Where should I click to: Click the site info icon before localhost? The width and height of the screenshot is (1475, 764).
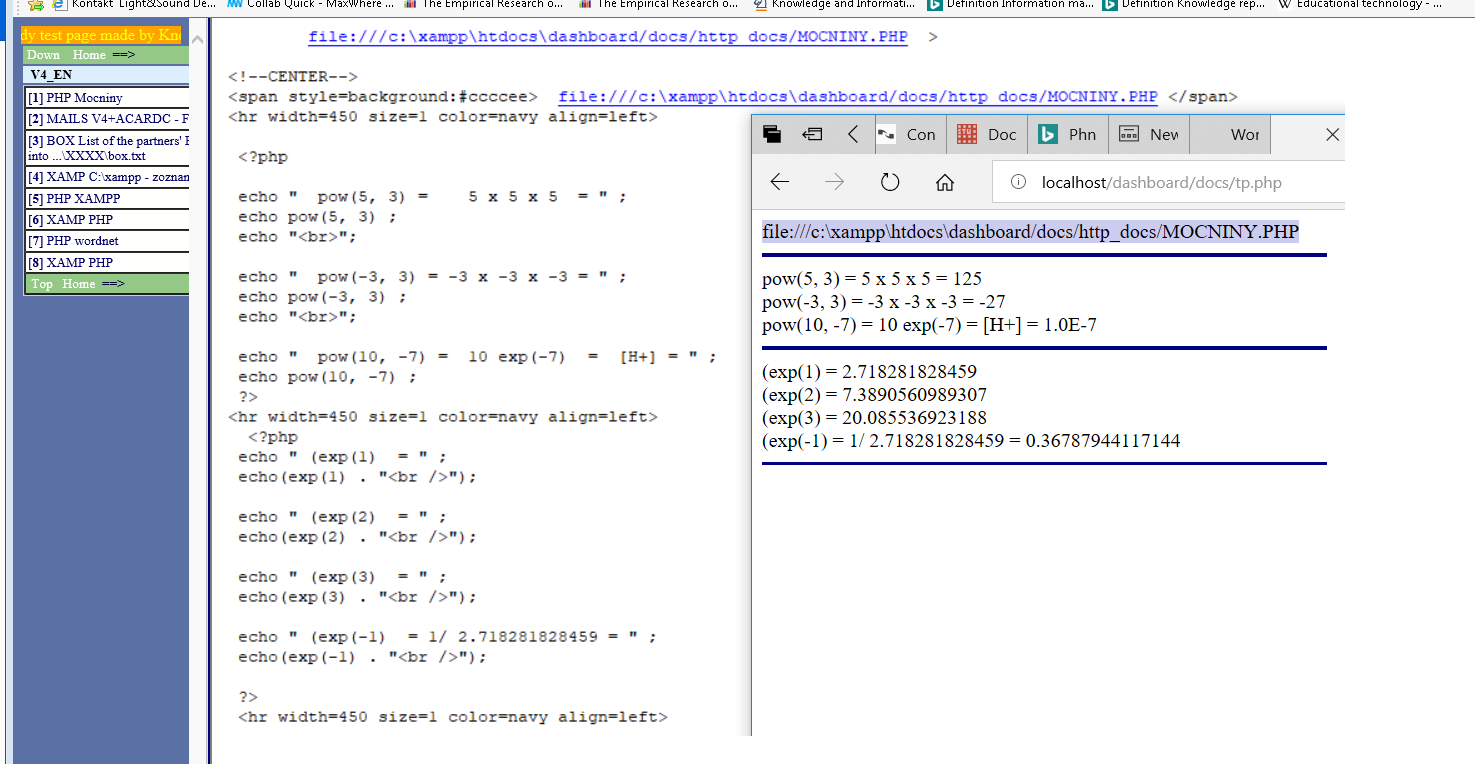(x=1018, y=182)
